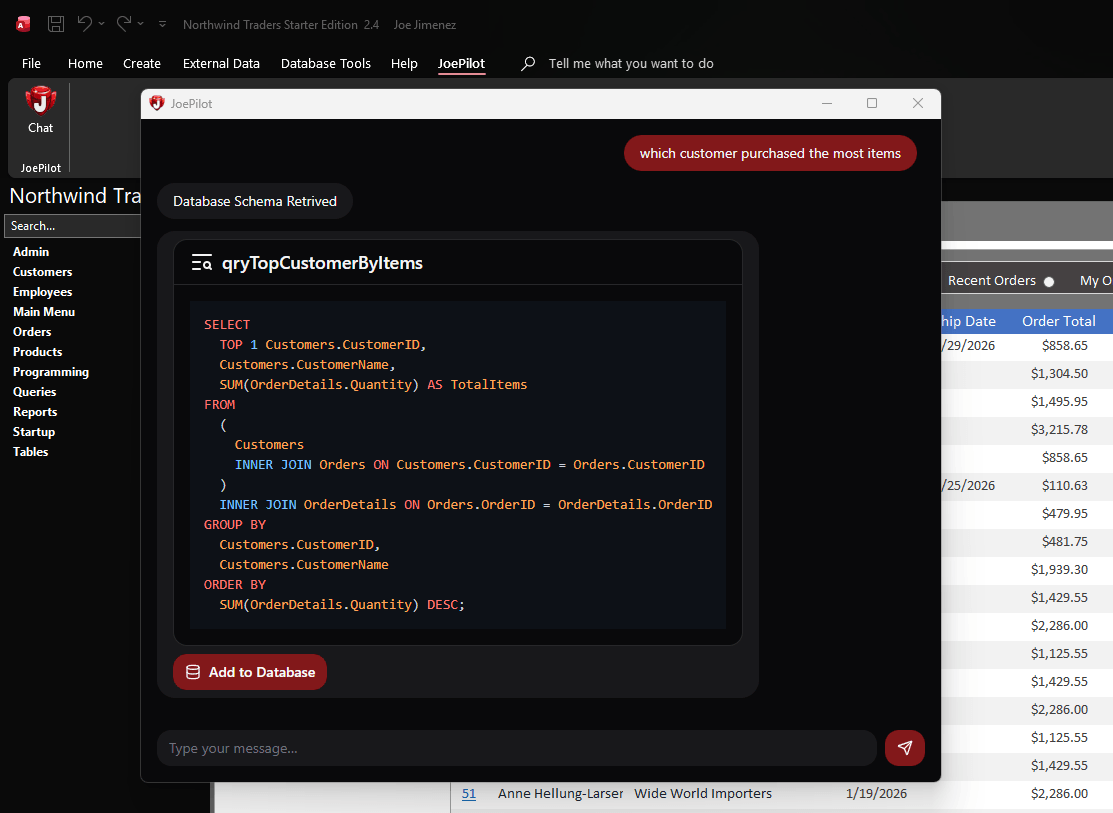Toggle the radio button next to Recent Orders
1113x813 pixels.
coord(1048,280)
